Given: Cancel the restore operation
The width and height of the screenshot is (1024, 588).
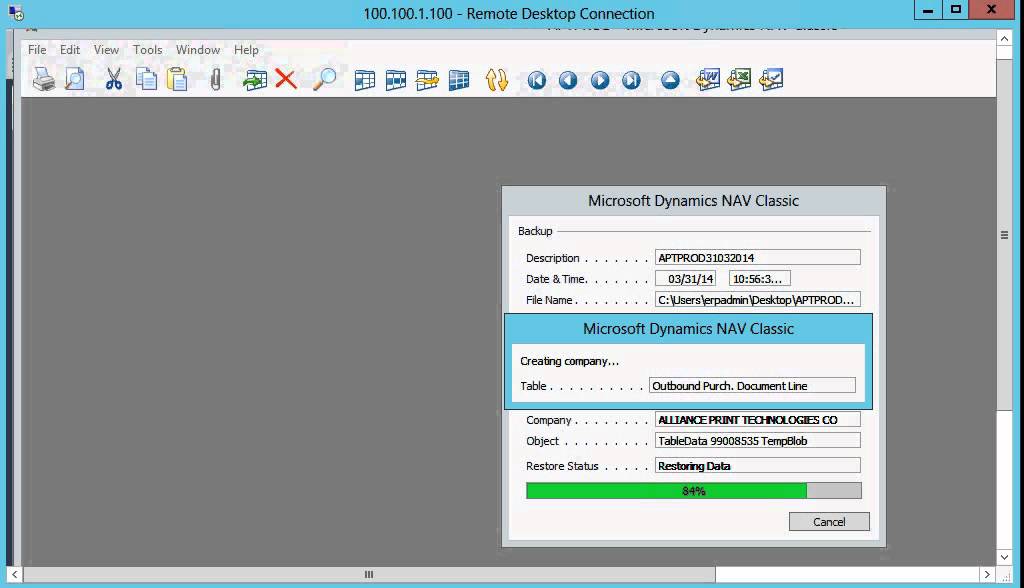Looking at the screenshot, I should pyautogui.click(x=829, y=521).
